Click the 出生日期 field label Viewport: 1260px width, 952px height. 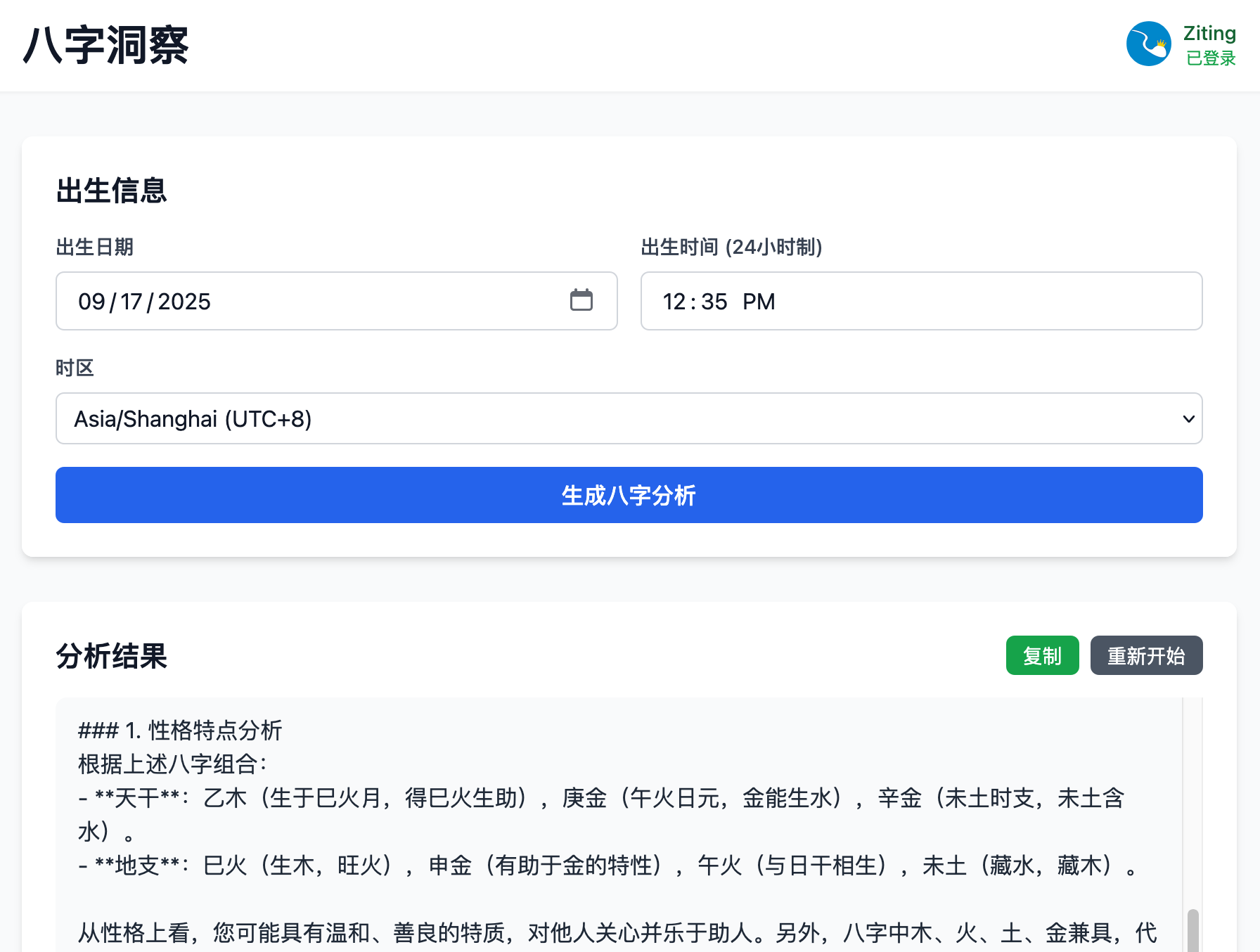pos(95,247)
